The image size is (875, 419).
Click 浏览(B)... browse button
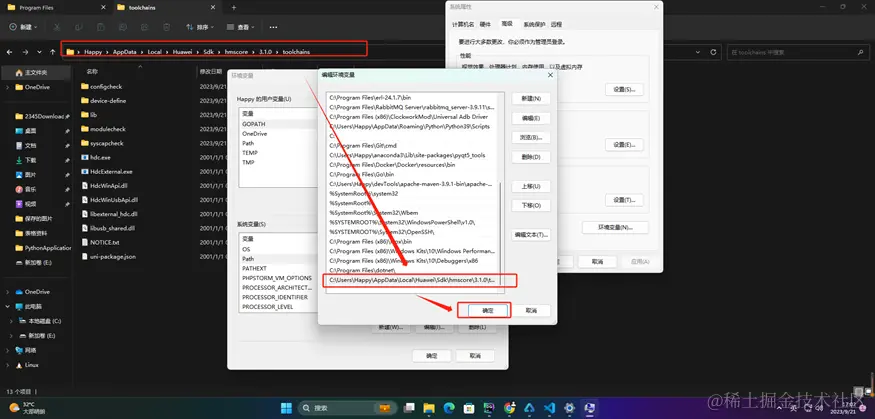pyautogui.click(x=531, y=137)
